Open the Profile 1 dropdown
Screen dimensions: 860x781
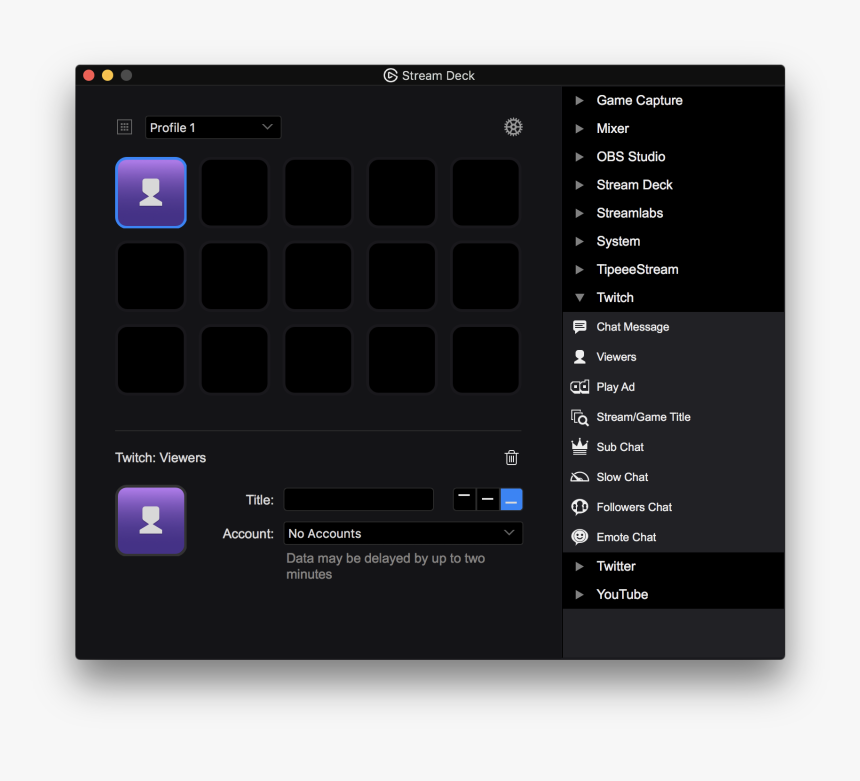[213, 127]
